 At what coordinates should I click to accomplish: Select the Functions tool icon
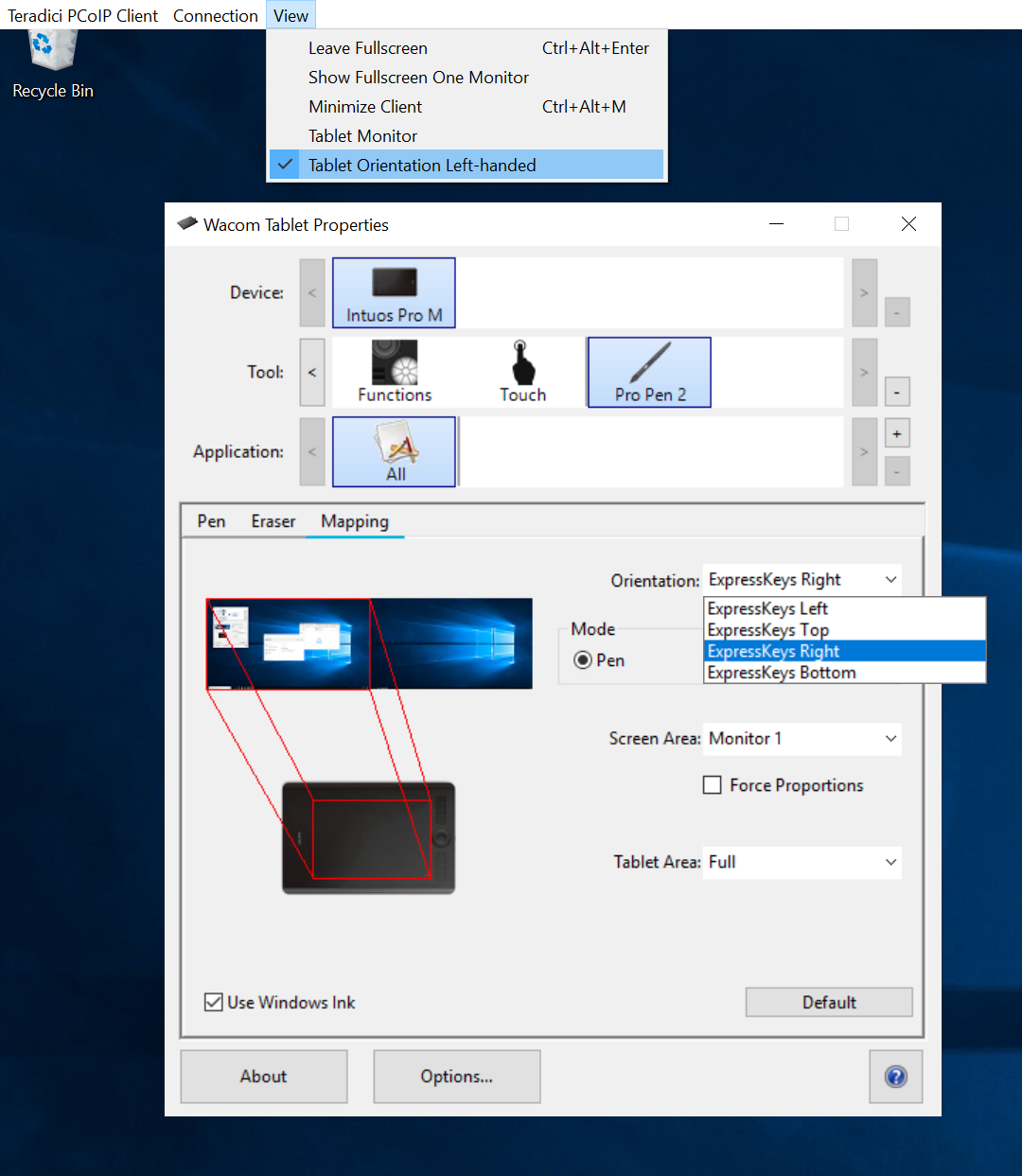(x=395, y=373)
